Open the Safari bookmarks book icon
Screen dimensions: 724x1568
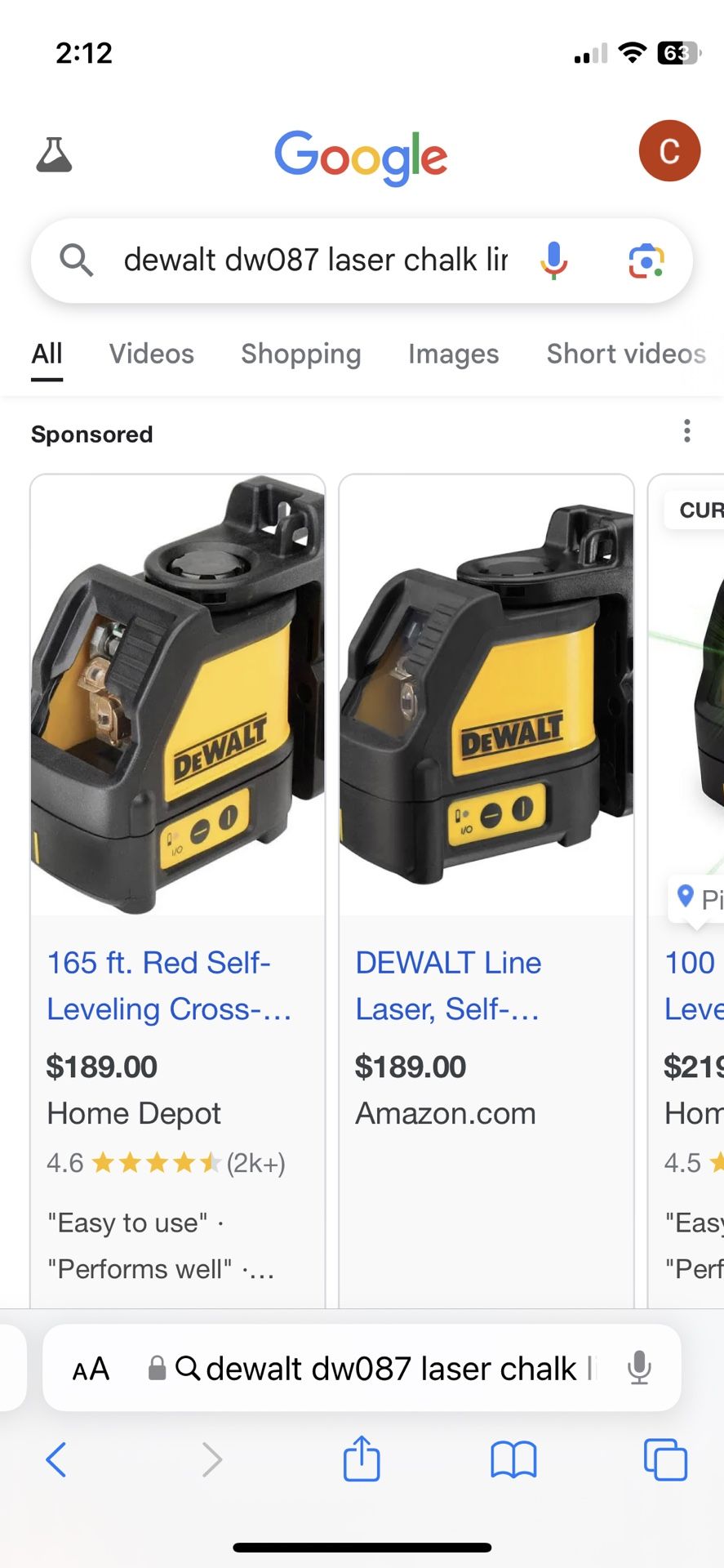pyautogui.click(x=513, y=1459)
